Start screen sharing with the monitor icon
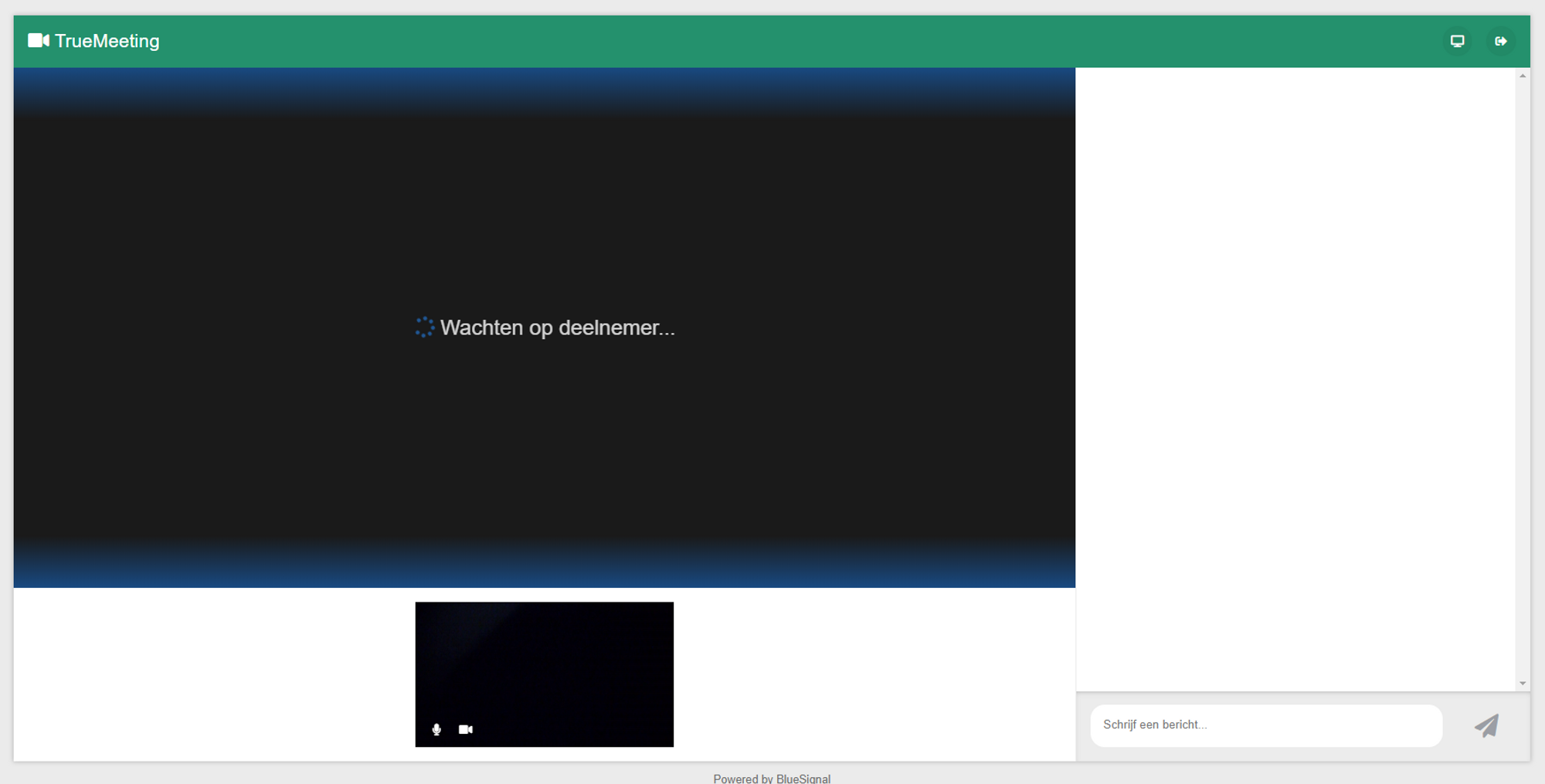 coord(1457,41)
